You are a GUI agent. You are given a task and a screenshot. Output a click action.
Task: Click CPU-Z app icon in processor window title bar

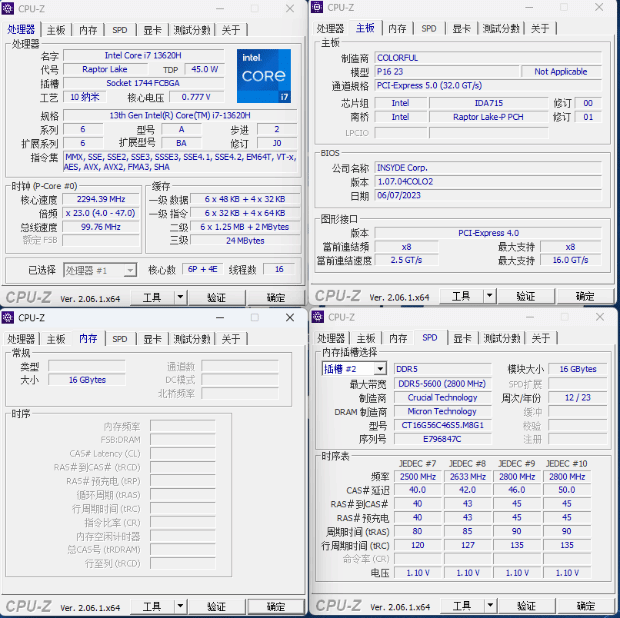coord(8,8)
